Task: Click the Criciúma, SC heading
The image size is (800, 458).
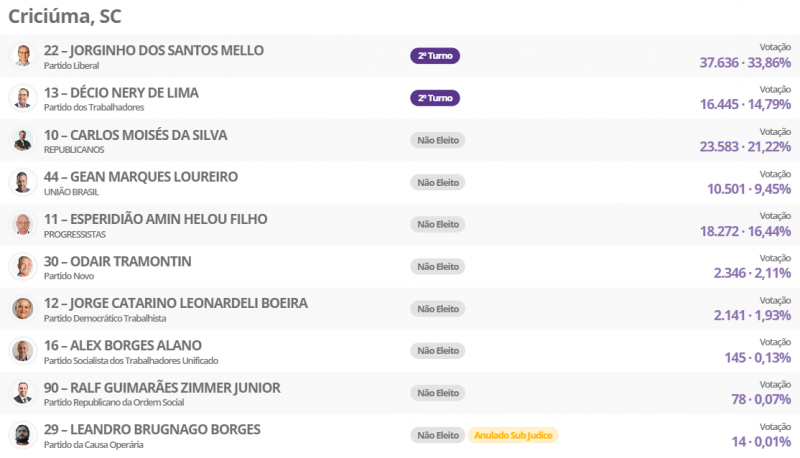Action: (x=65, y=16)
